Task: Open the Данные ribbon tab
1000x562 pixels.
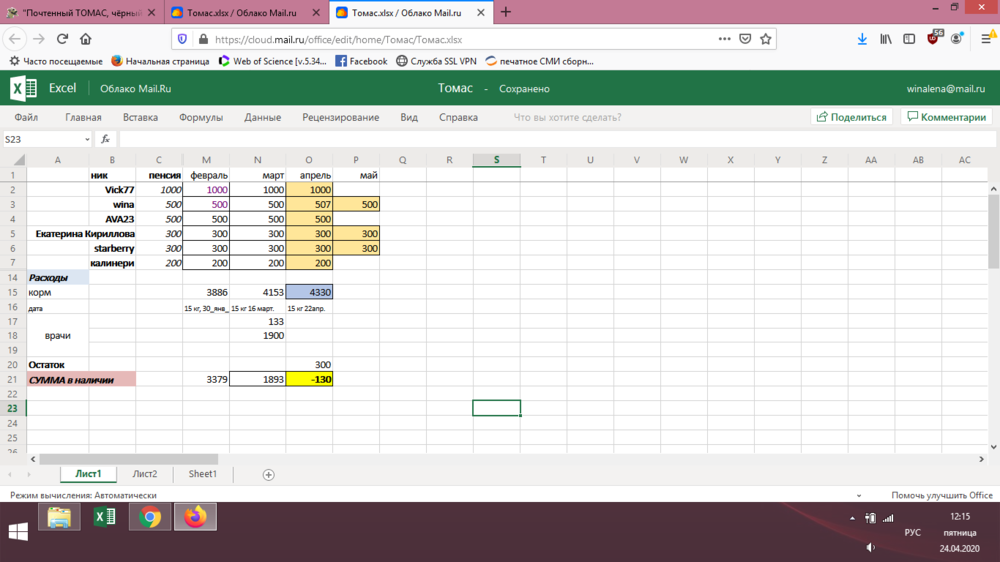Action: (x=262, y=117)
